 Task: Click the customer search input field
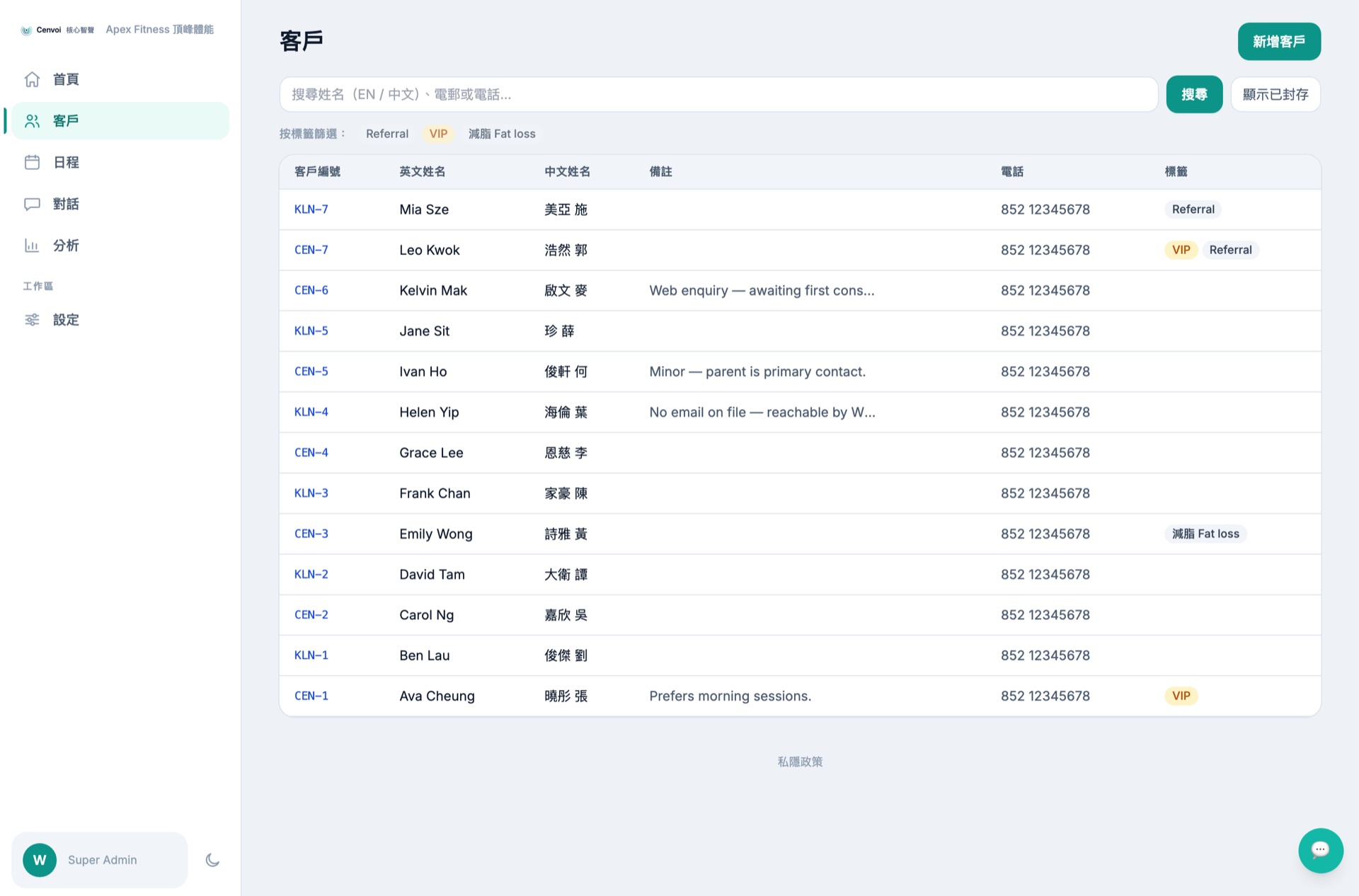pyautogui.click(x=718, y=94)
